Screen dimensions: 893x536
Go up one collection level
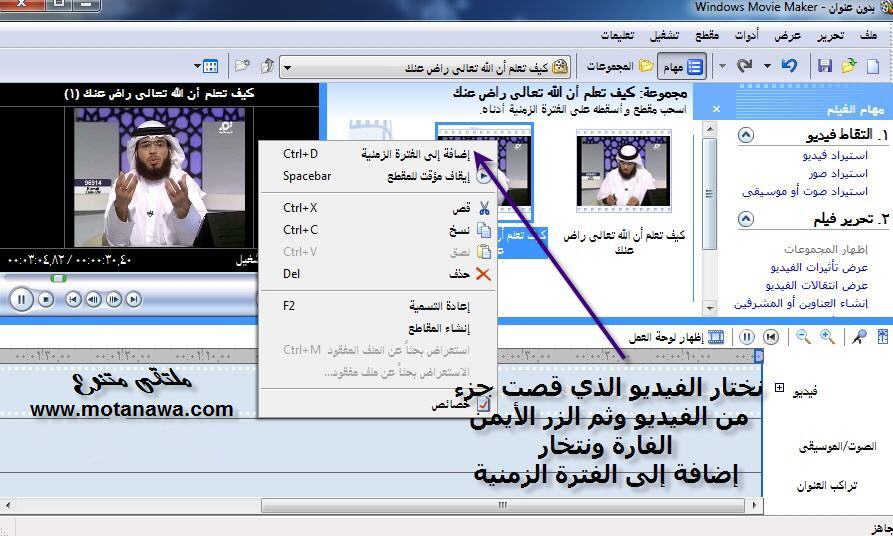click(267, 66)
